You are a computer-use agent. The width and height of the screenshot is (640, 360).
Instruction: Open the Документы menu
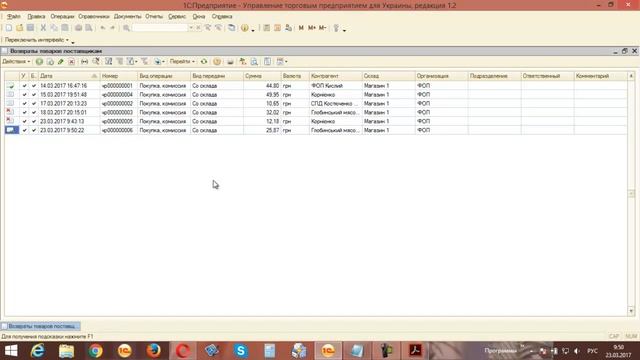[x=127, y=17]
